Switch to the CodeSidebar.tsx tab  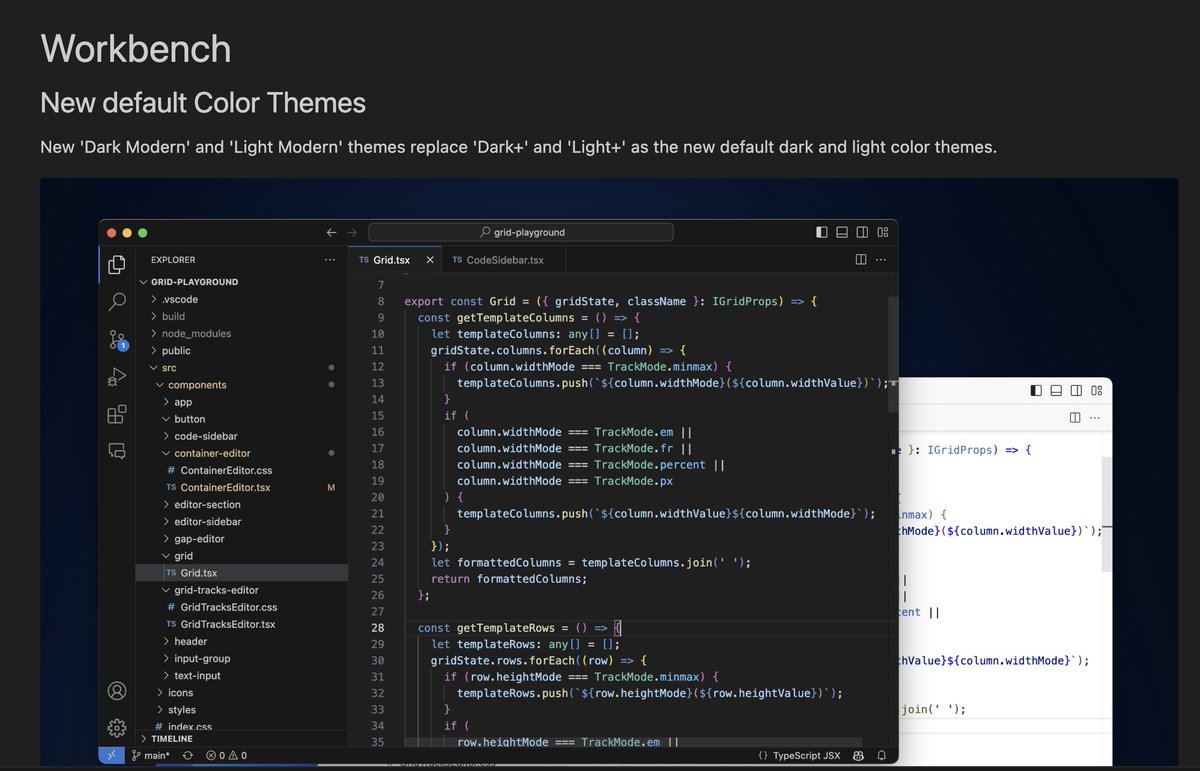(503, 260)
